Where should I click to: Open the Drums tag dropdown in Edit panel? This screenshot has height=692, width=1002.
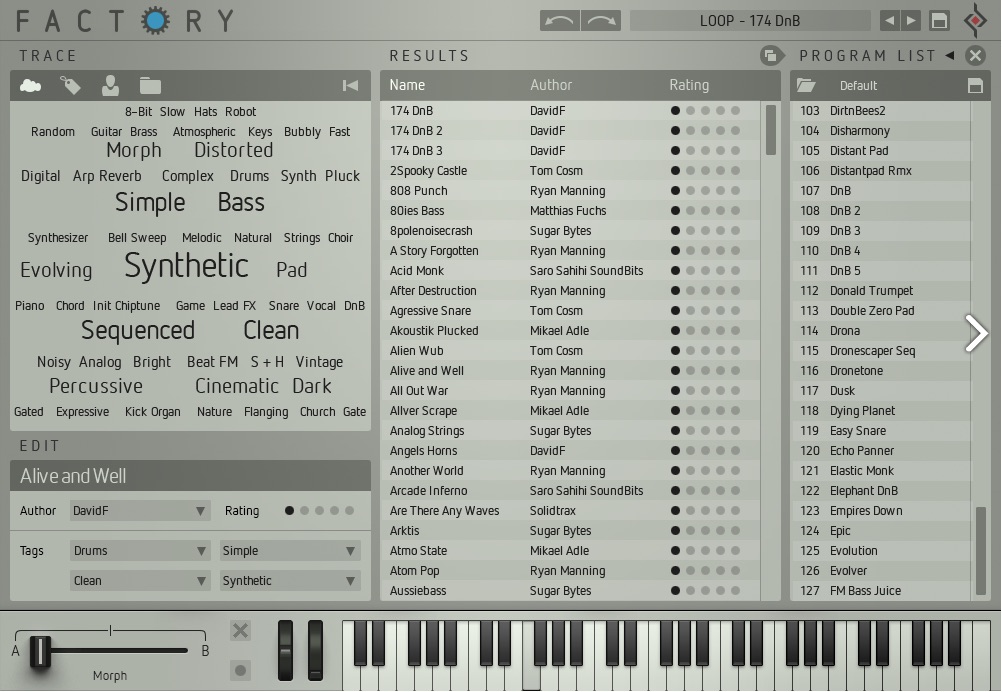139,550
